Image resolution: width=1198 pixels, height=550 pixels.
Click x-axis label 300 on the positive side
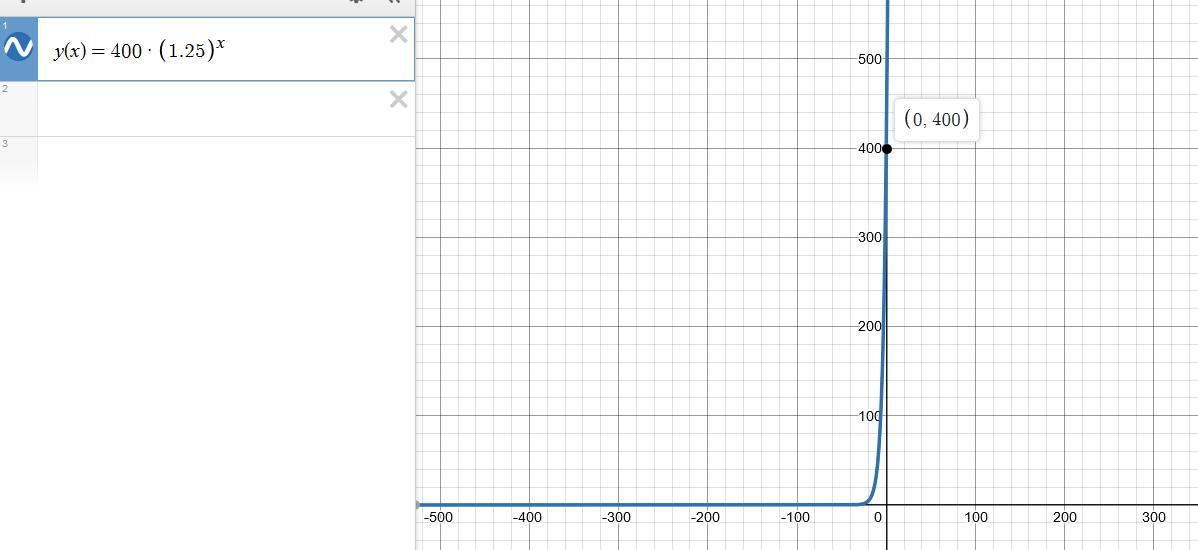(x=1154, y=517)
